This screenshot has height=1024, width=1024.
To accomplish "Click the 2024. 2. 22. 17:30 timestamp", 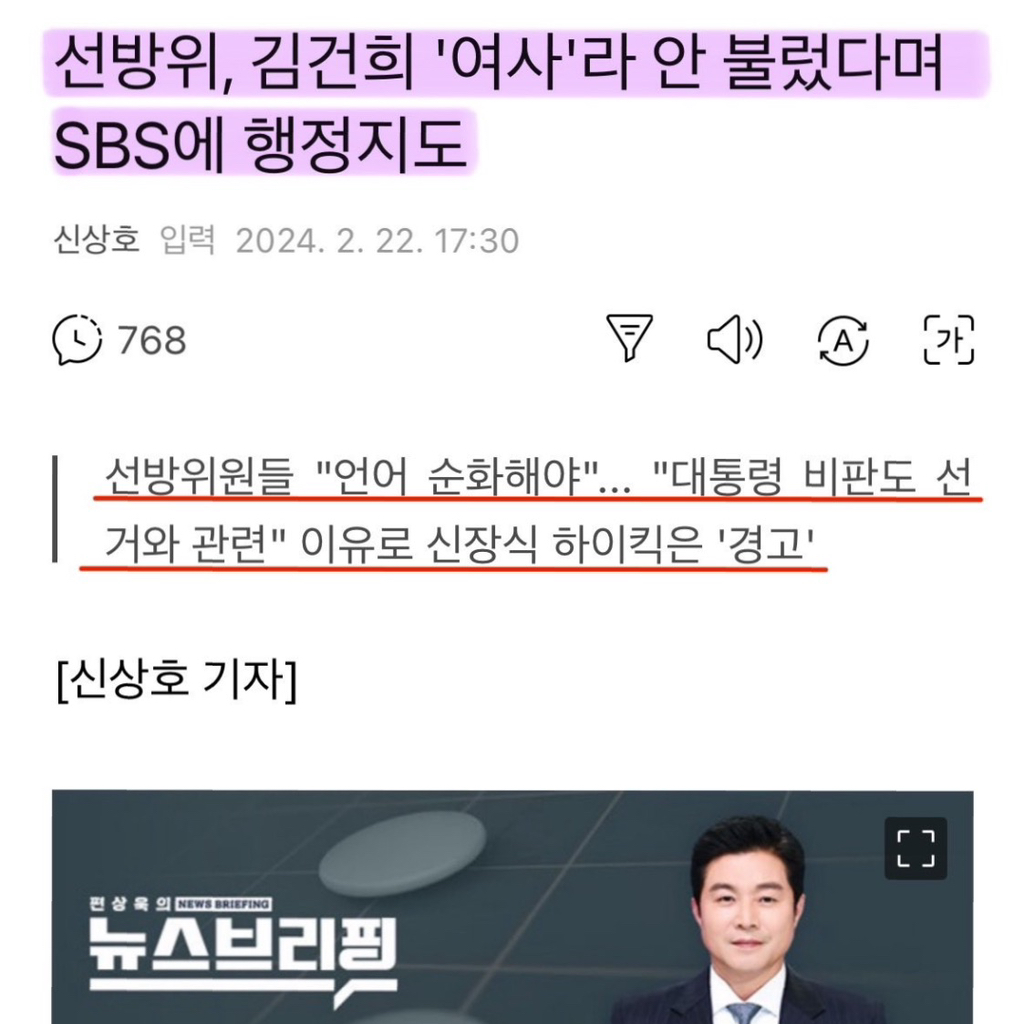I will point(377,241).
